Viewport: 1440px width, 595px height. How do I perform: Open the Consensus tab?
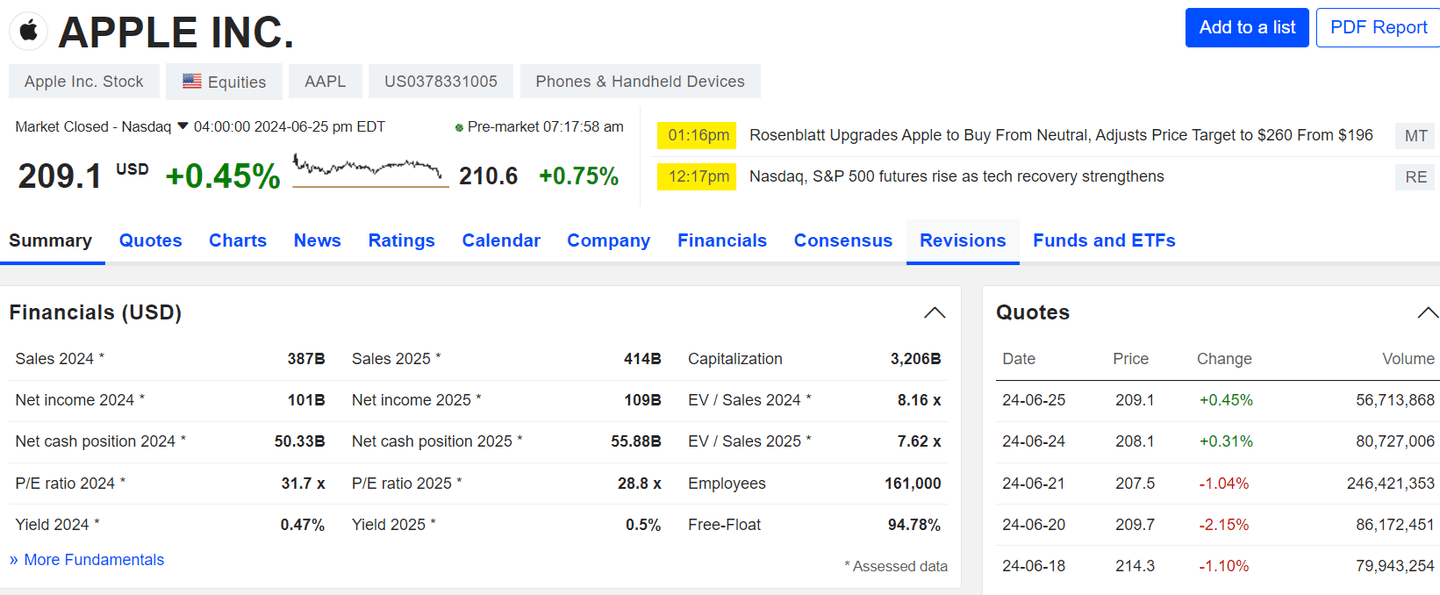pos(842,240)
